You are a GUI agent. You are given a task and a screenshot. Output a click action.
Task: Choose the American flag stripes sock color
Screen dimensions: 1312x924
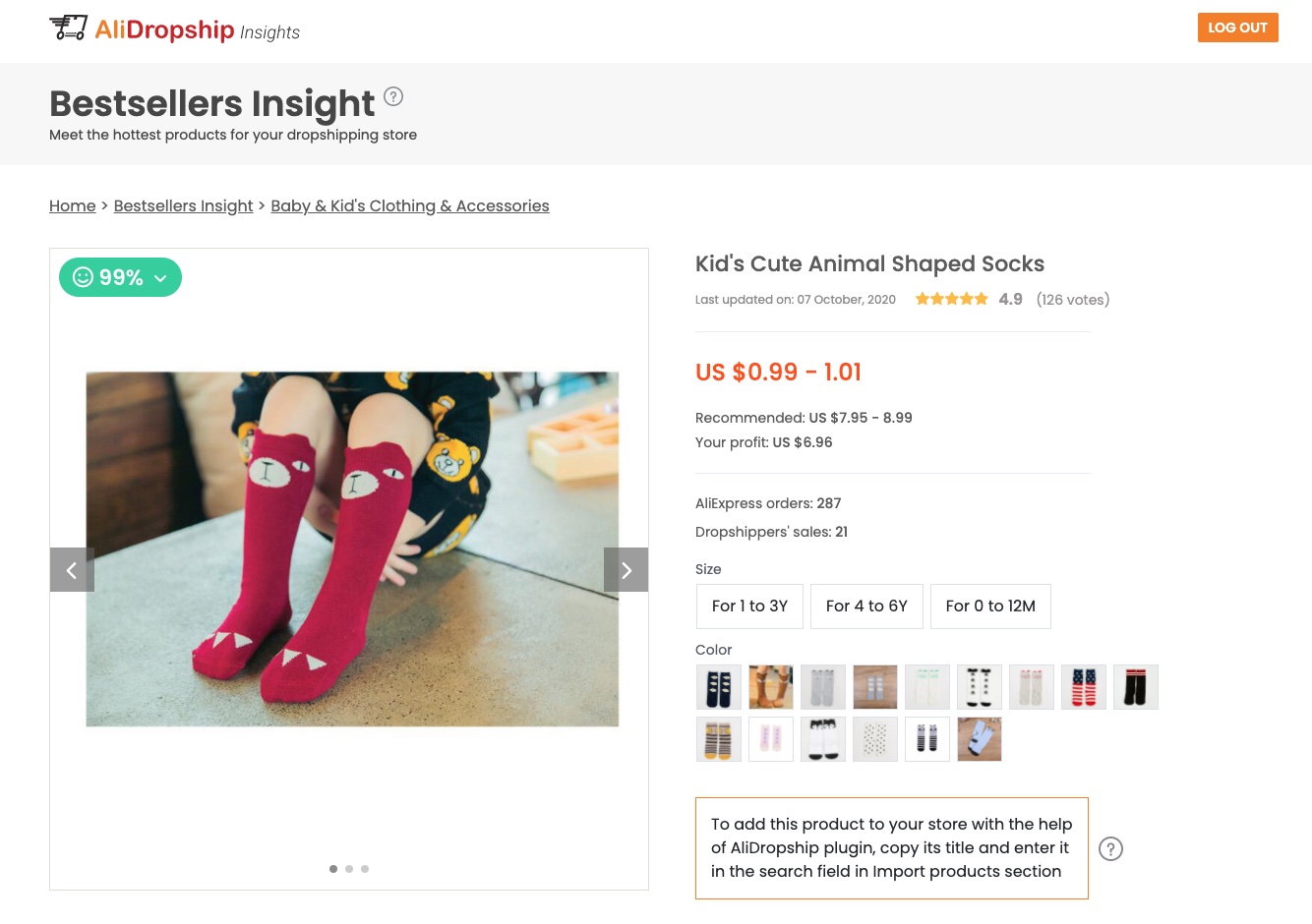(1084, 686)
